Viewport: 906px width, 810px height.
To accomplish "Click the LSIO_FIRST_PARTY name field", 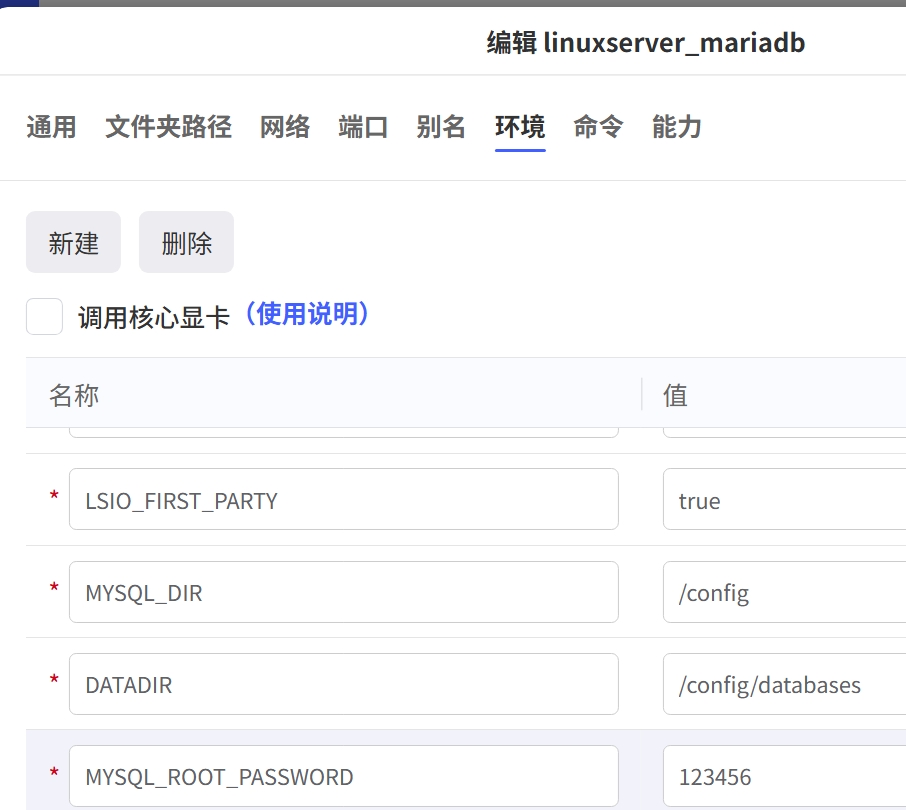I will coord(343,500).
